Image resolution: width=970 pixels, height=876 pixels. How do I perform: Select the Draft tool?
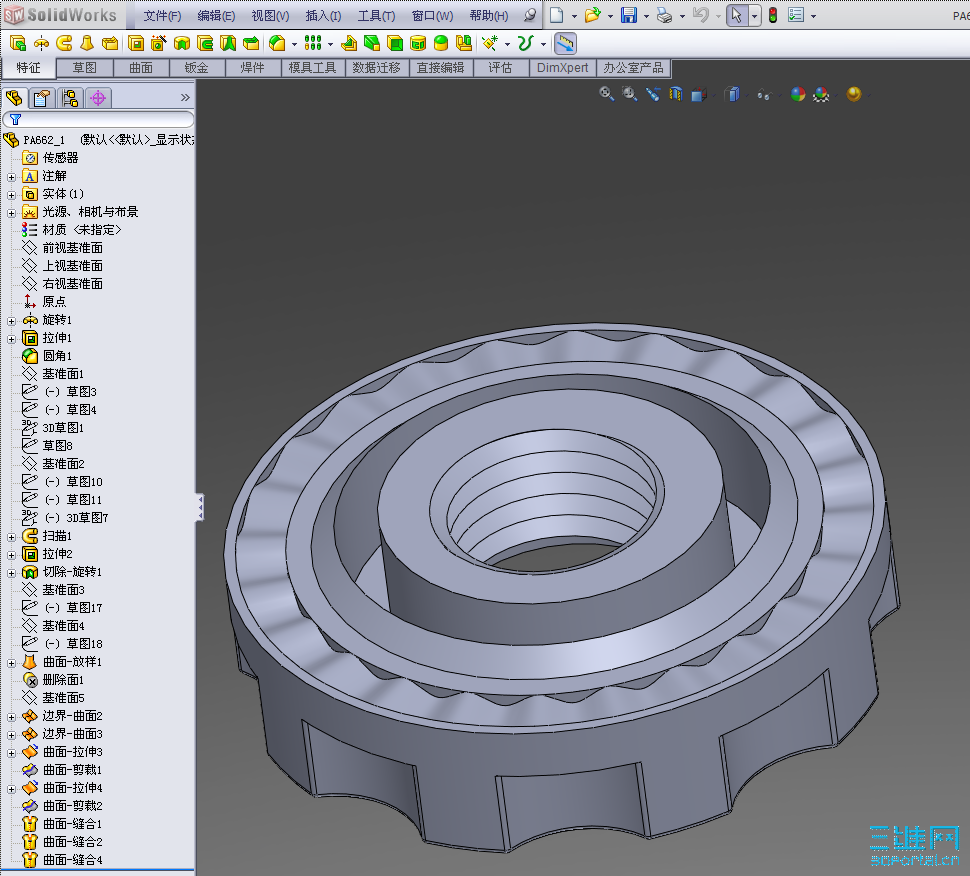(x=372, y=43)
